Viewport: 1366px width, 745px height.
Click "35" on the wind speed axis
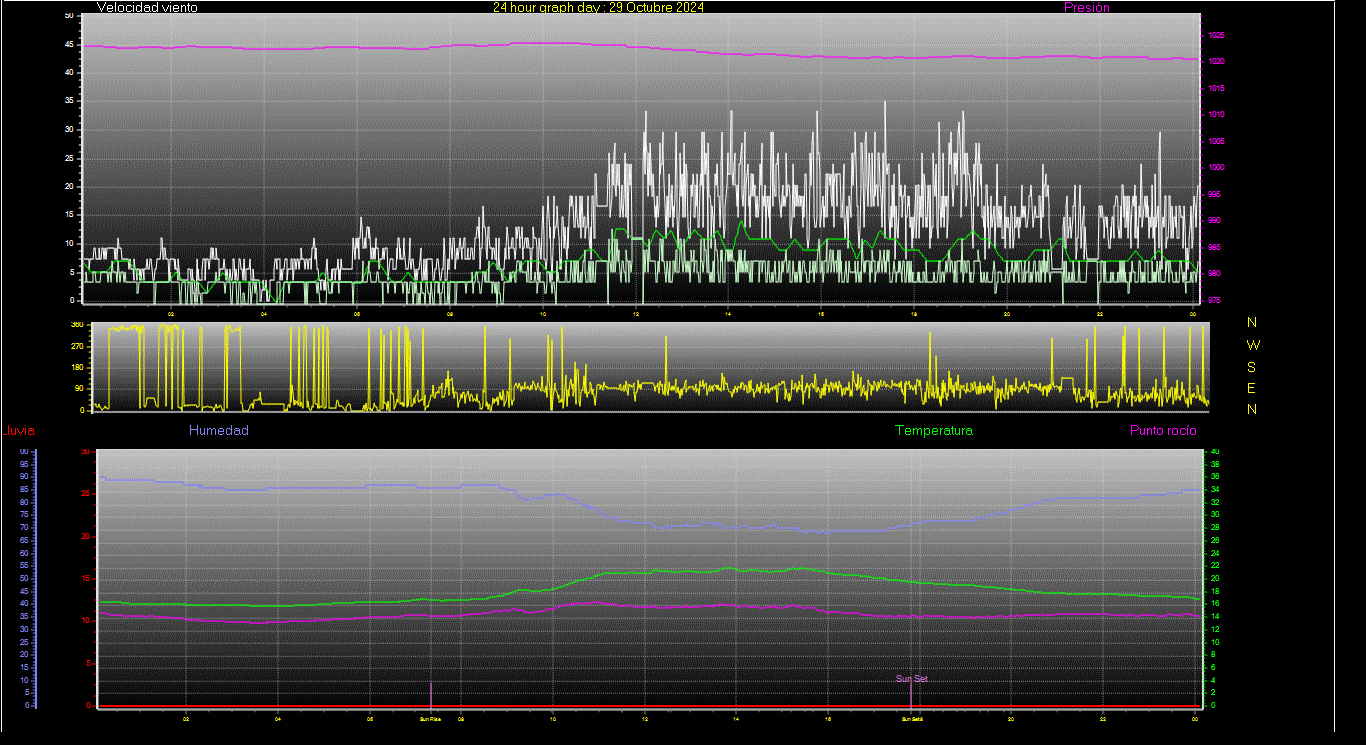pyautogui.click(x=68, y=101)
